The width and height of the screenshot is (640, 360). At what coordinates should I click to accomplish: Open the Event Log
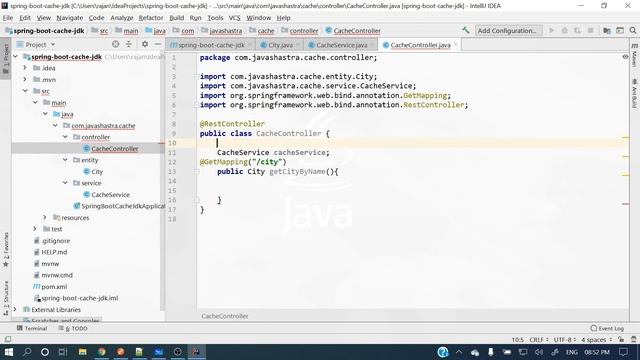[x=607, y=328]
